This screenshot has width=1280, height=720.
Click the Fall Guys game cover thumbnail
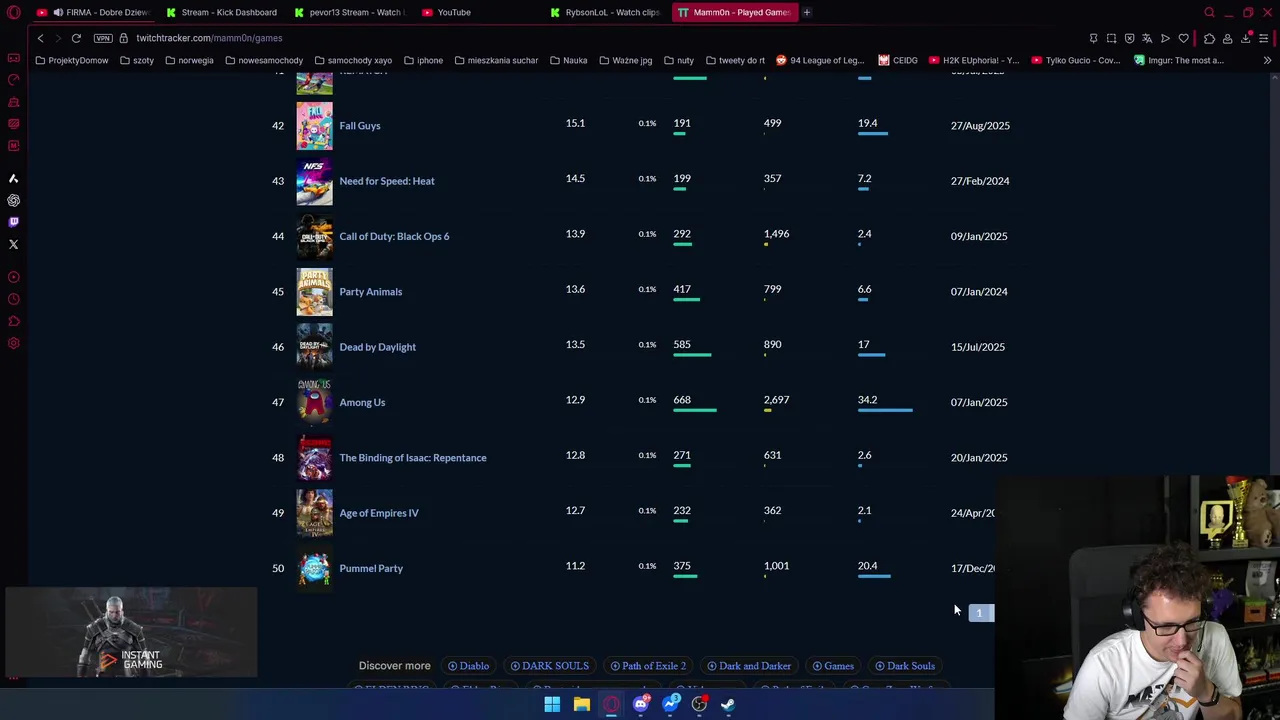(314, 126)
